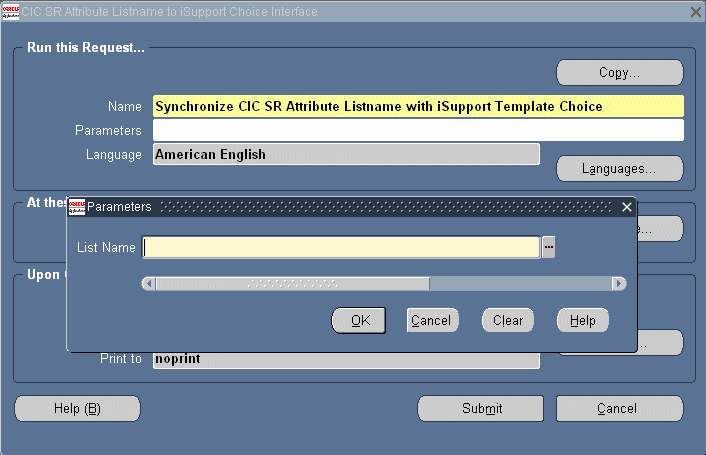Click the Clear button in the Parameters dialog
The width and height of the screenshot is (706, 455).
point(508,320)
